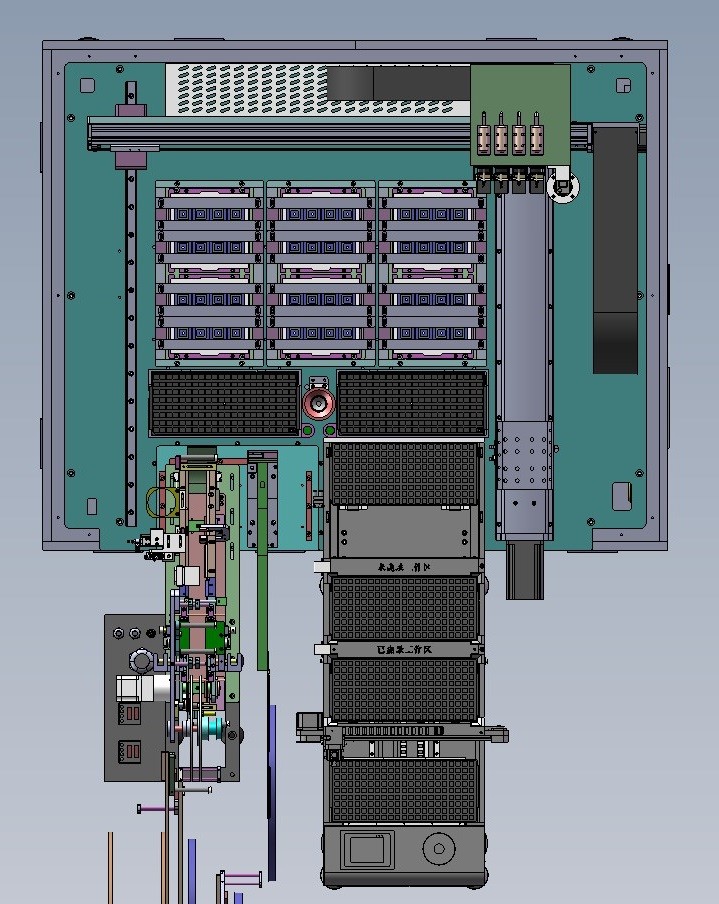719x904 pixels.
Task: Select the cyan pulley on the feeder mechanism
Action: click(x=213, y=727)
